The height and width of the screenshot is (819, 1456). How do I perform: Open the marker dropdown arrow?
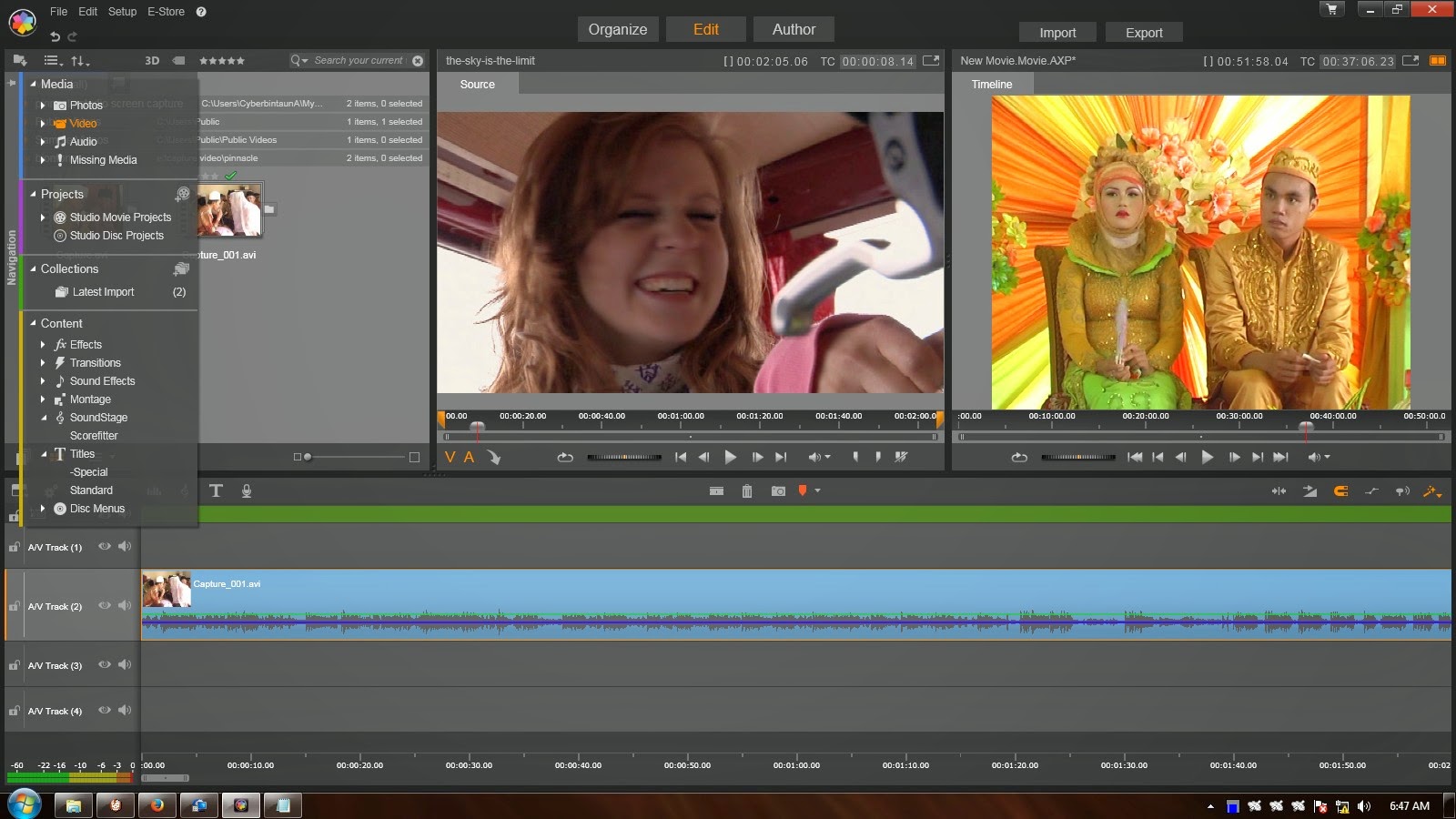(x=818, y=491)
